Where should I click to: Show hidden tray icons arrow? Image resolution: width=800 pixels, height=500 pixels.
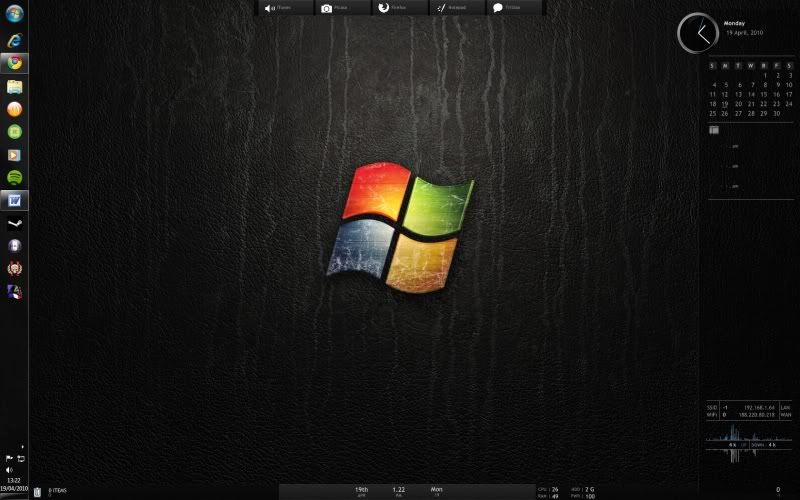pyautogui.click(x=22, y=447)
